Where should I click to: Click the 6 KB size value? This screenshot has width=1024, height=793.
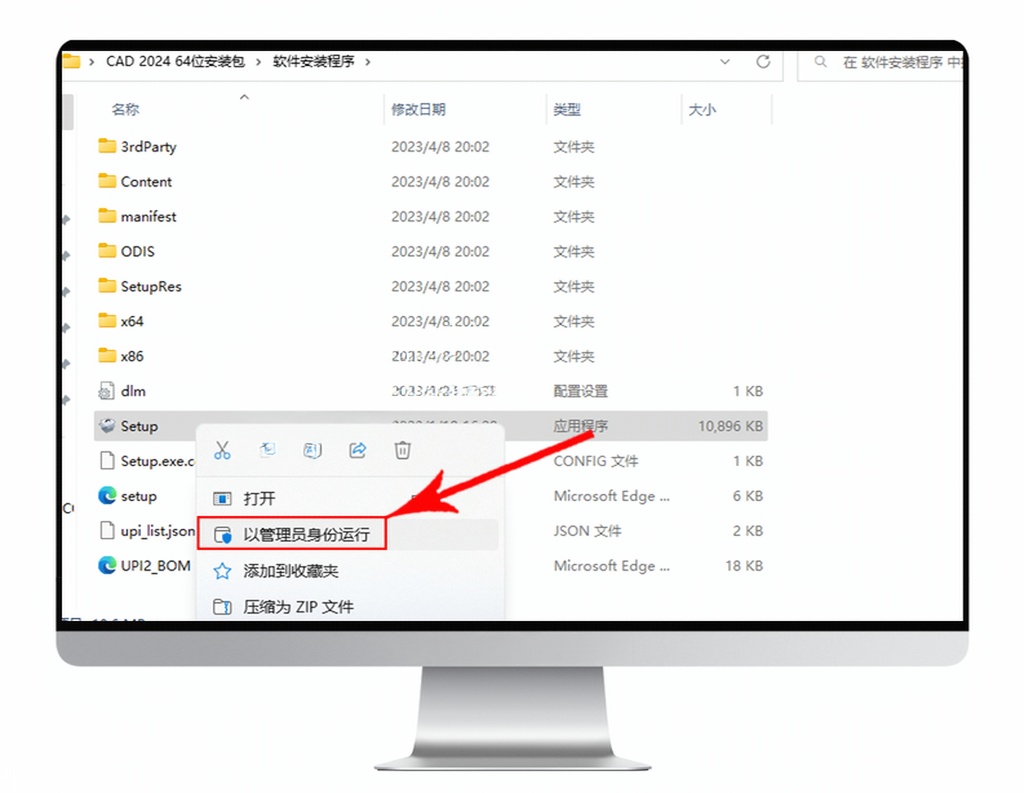[748, 496]
